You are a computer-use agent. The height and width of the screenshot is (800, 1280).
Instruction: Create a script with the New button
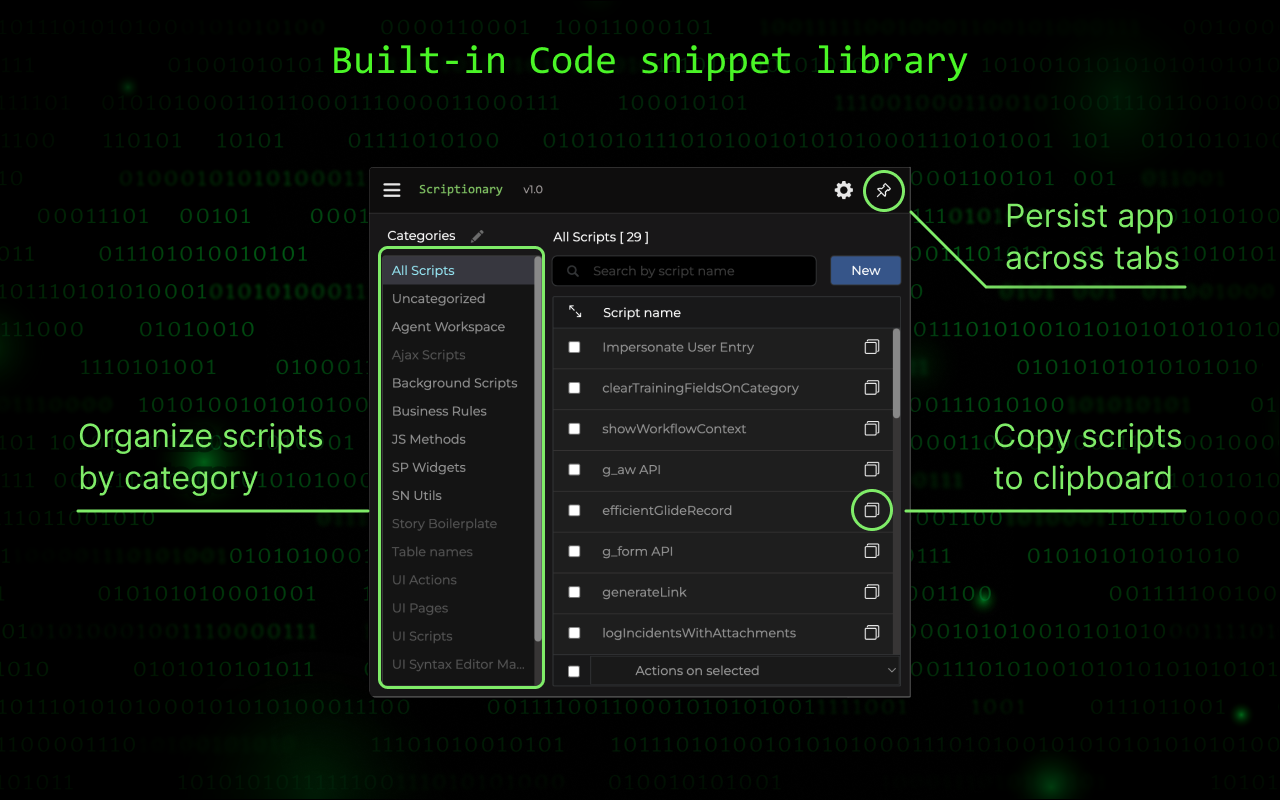tap(866, 271)
